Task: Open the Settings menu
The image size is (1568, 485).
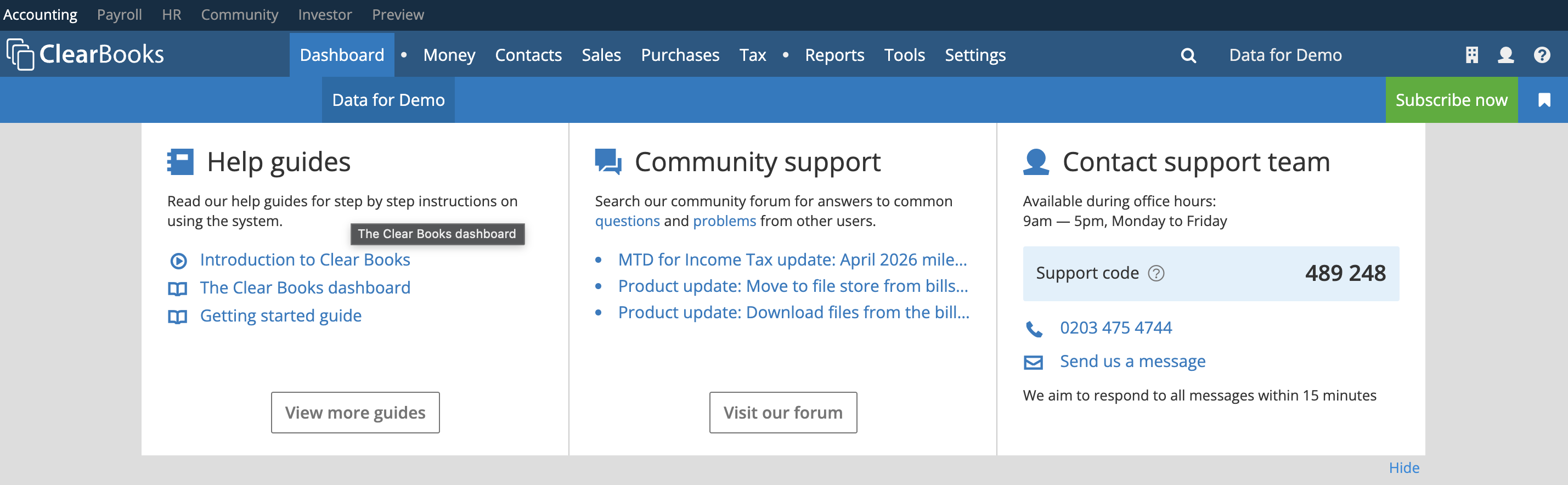Action: tap(975, 55)
